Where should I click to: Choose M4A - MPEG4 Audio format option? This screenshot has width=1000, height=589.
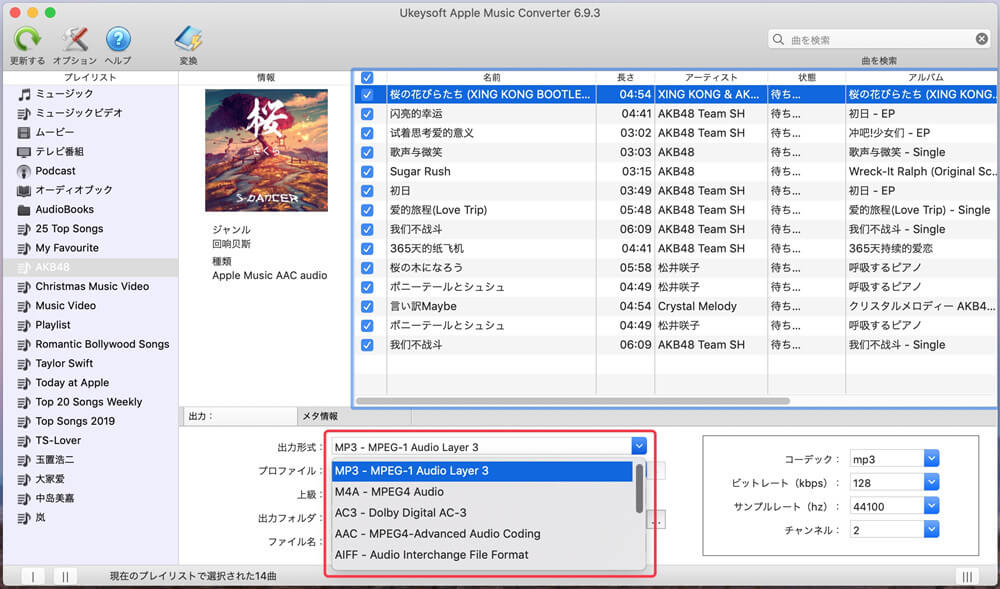pos(482,491)
